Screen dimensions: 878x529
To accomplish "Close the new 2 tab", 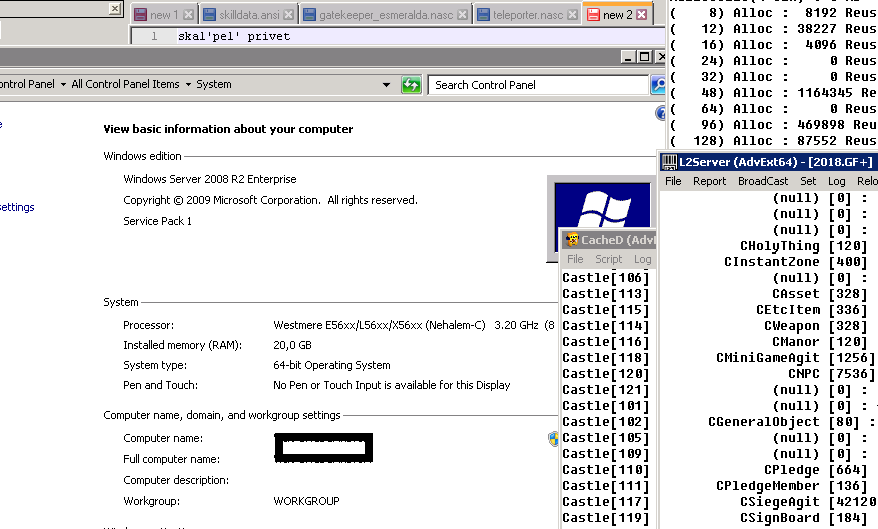I will [x=642, y=15].
